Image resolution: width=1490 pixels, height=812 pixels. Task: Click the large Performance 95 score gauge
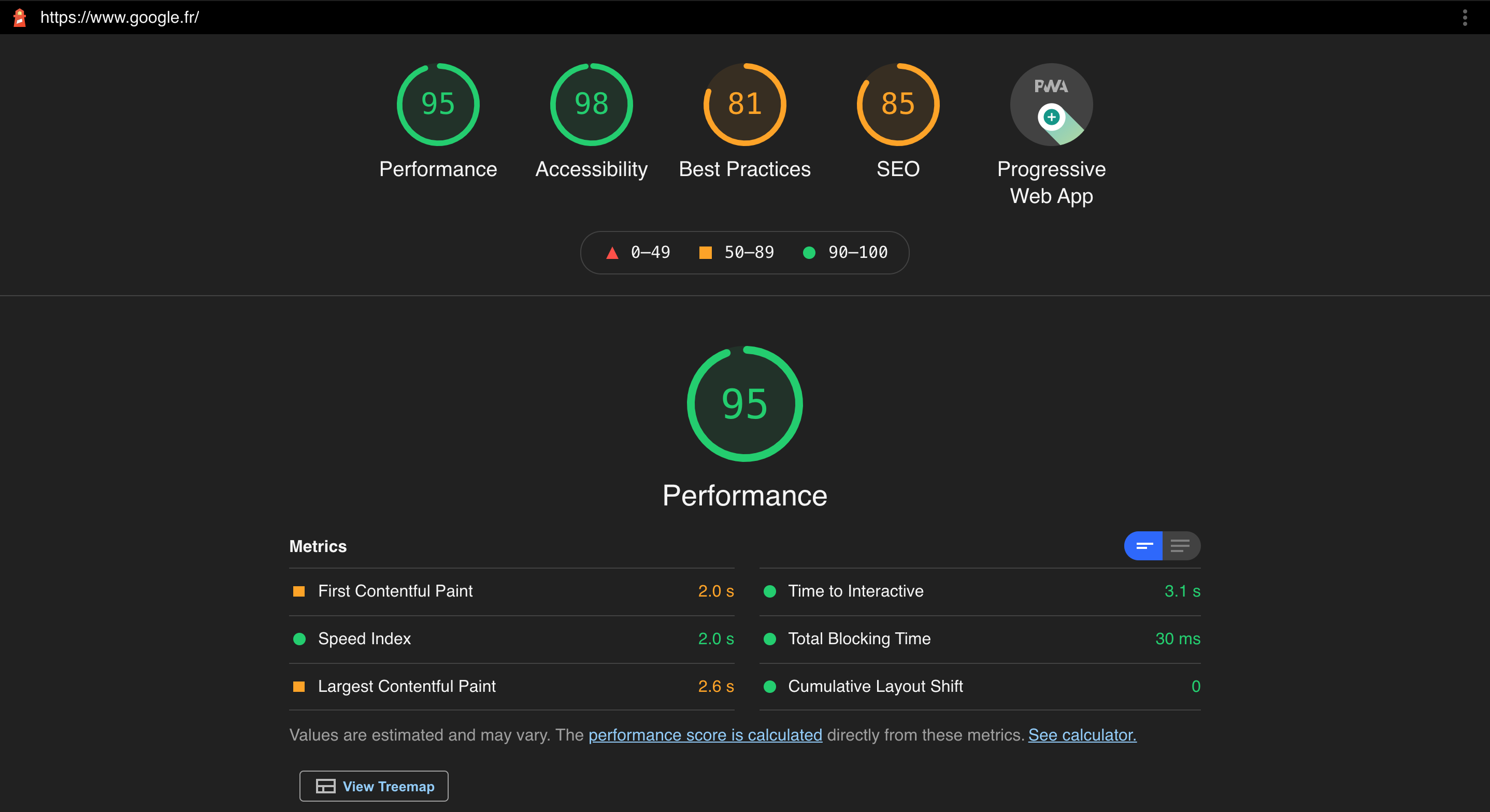744,404
